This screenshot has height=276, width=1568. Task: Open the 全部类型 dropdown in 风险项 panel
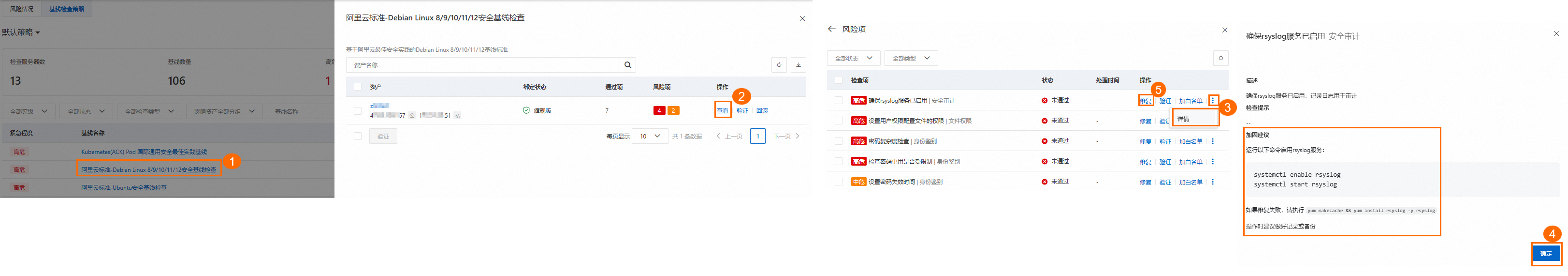[x=911, y=58]
